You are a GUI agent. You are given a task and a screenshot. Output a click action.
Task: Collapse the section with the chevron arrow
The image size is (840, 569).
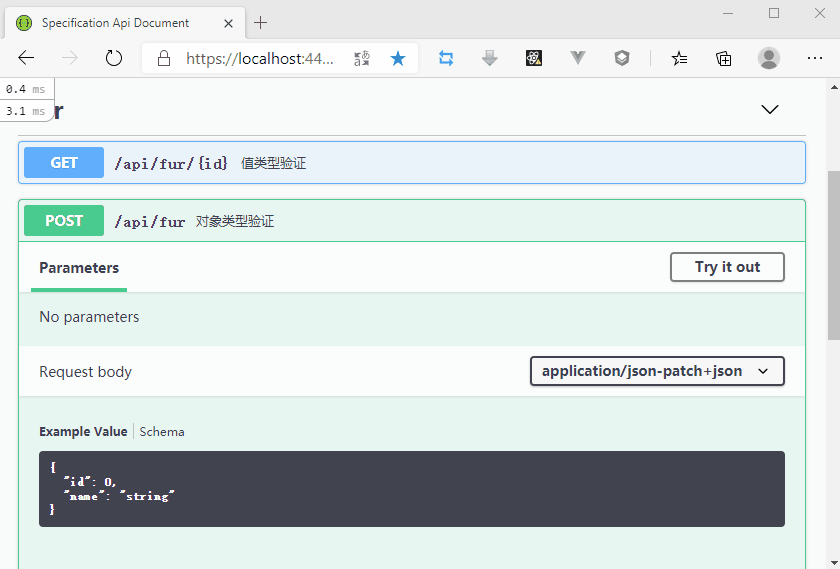tap(770, 109)
